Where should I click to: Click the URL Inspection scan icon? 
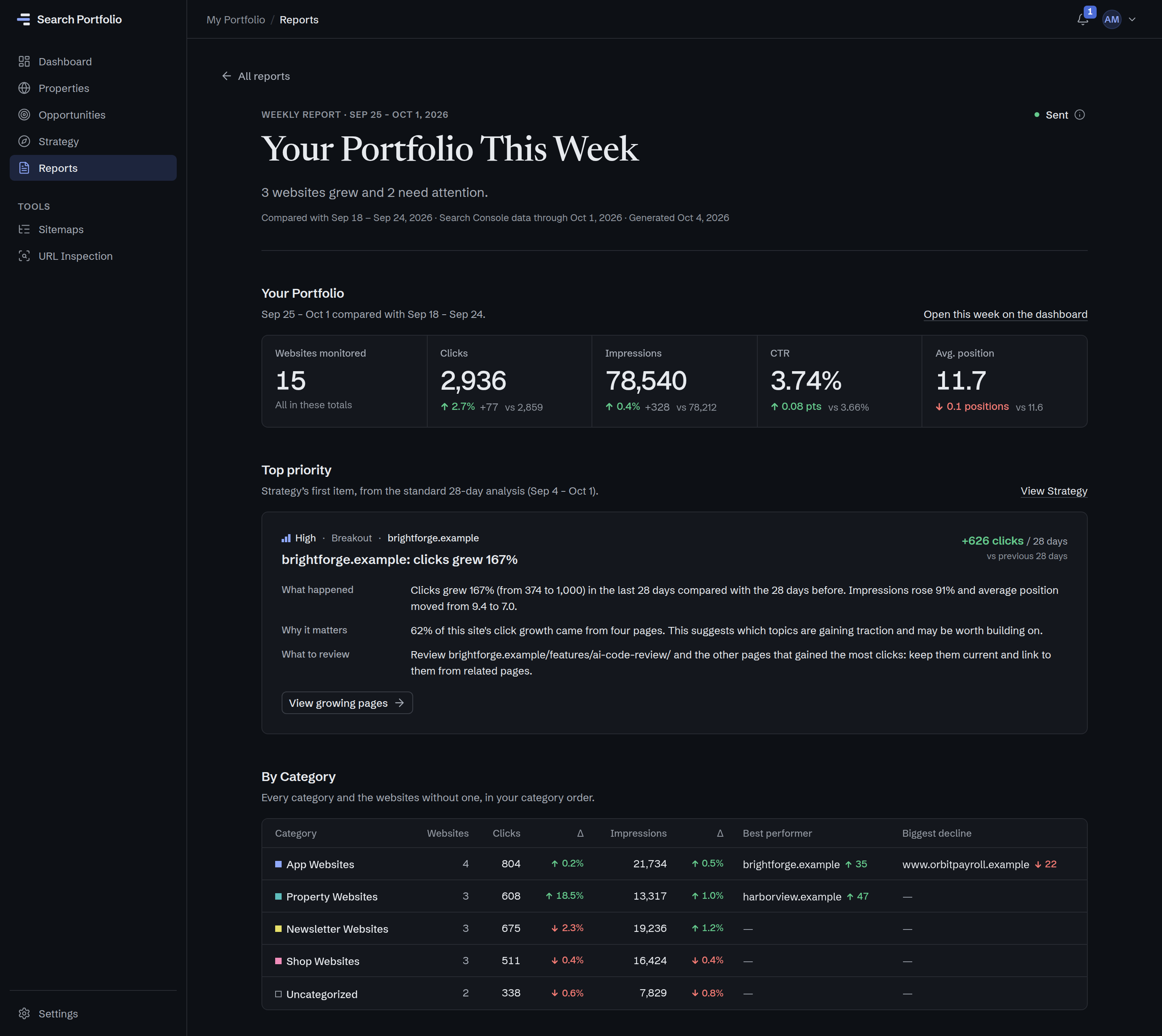click(x=24, y=256)
